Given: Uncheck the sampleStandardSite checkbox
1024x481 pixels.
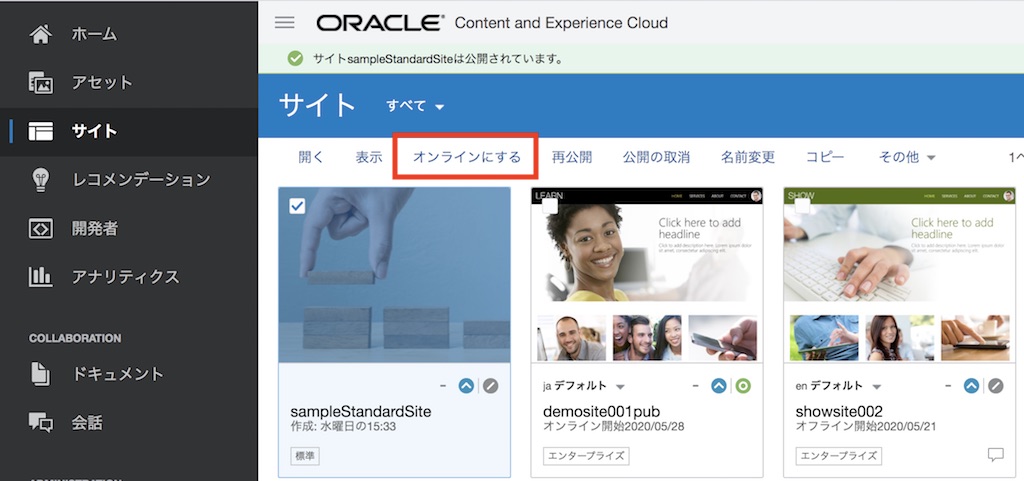Looking at the screenshot, I should (297, 206).
